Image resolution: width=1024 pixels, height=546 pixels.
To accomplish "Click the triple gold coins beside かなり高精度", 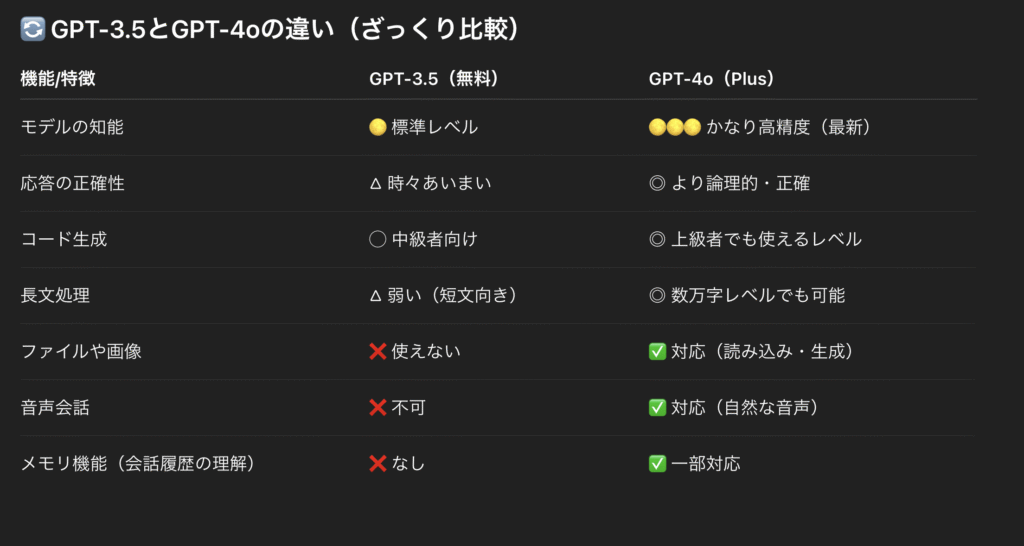I will (x=675, y=127).
